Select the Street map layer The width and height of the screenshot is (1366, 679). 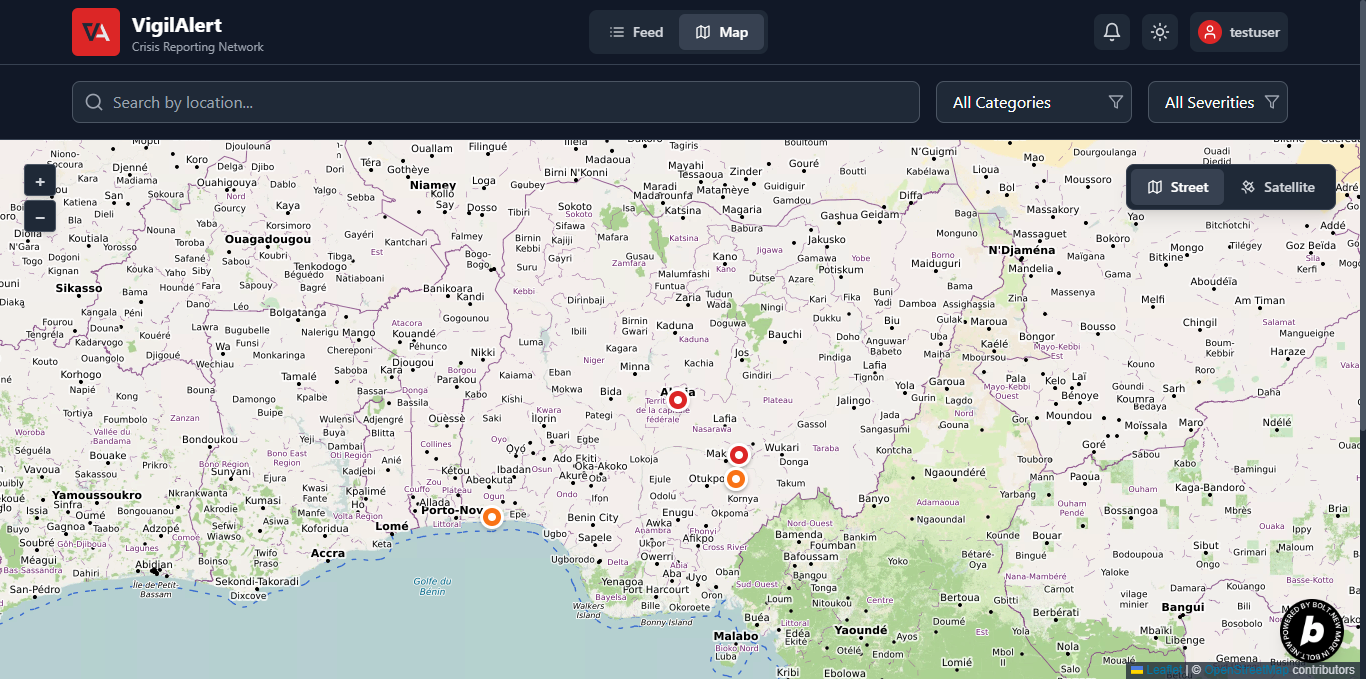pos(1178,187)
